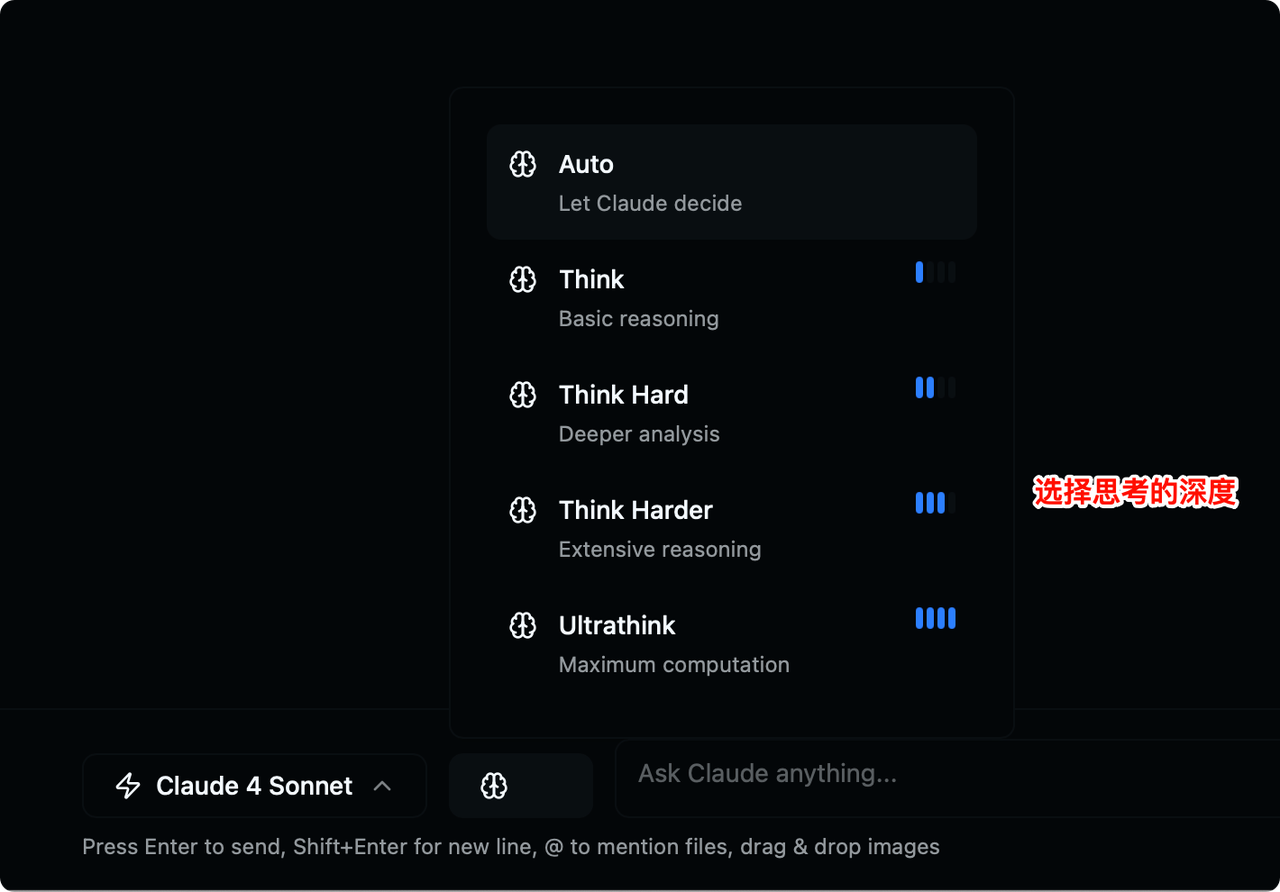Click the Let Claude decide description
Image resolution: width=1280 pixels, height=892 pixels.
click(650, 204)
